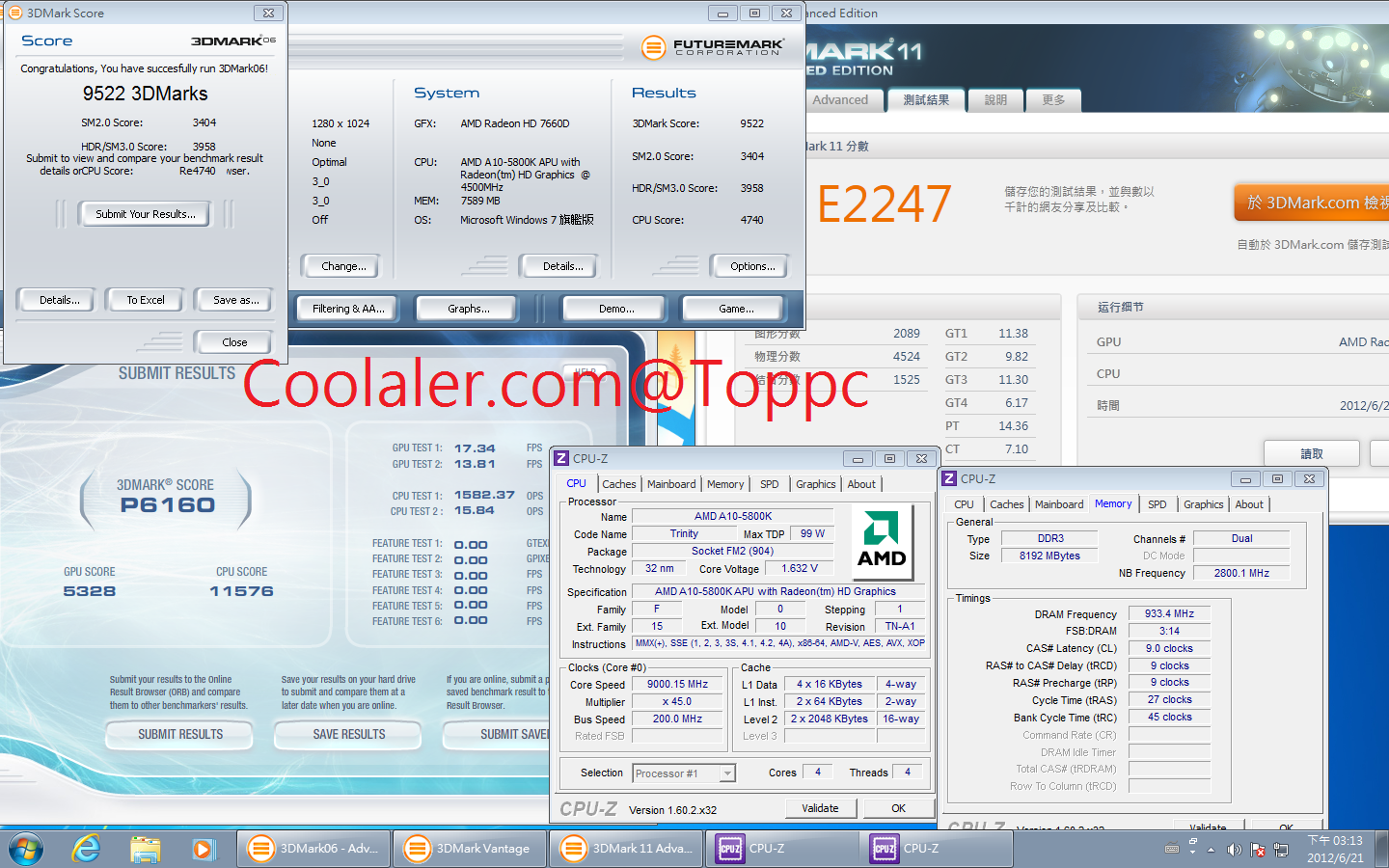Launch Internet Explorer from the taskbar
Image resolution: width=1389 pixels, height=868 pixels.
[87, 849]
